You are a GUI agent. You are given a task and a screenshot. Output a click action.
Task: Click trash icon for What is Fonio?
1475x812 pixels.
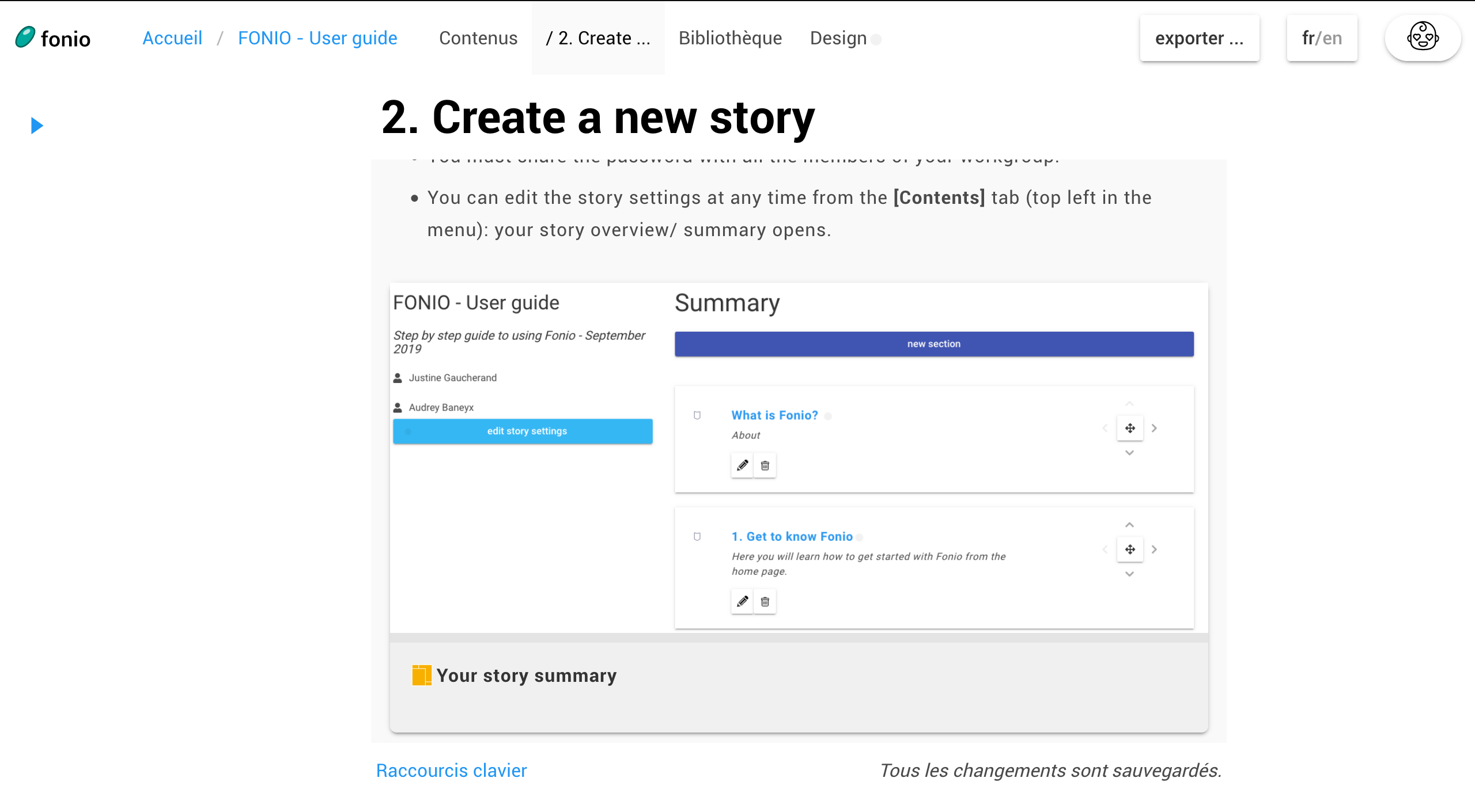[765, 465]
